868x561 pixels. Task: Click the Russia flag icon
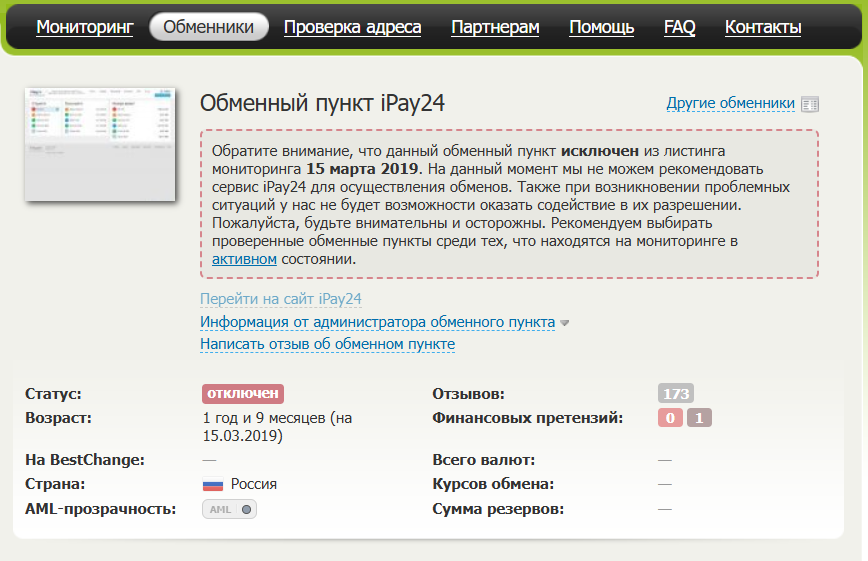[213, 485]
